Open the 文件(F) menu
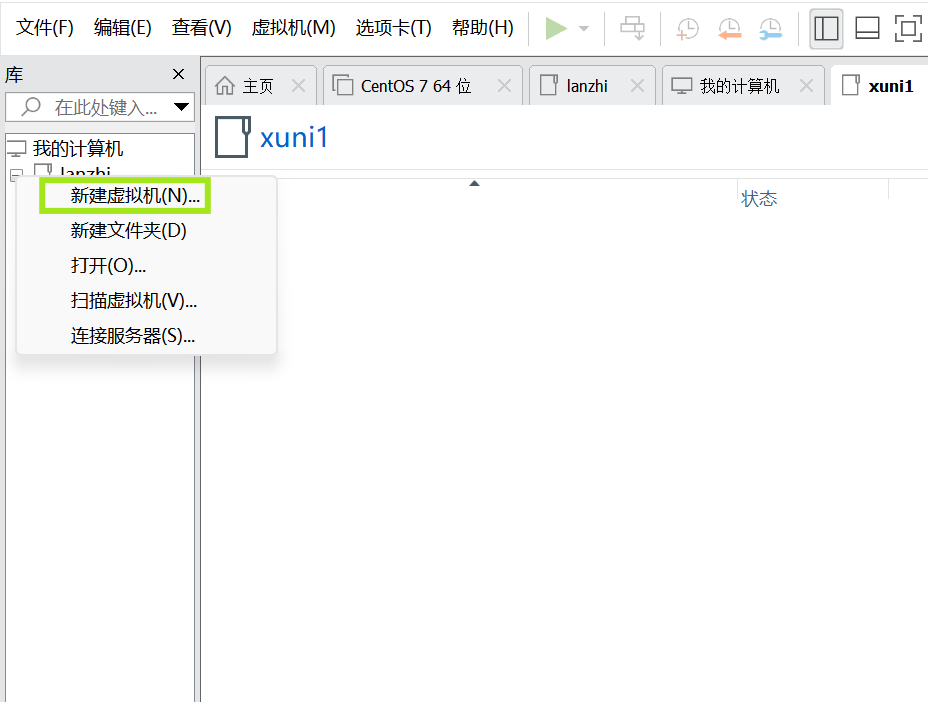This screenshot has height=702, width=928. pyautogui.click(x=44, y=28)
